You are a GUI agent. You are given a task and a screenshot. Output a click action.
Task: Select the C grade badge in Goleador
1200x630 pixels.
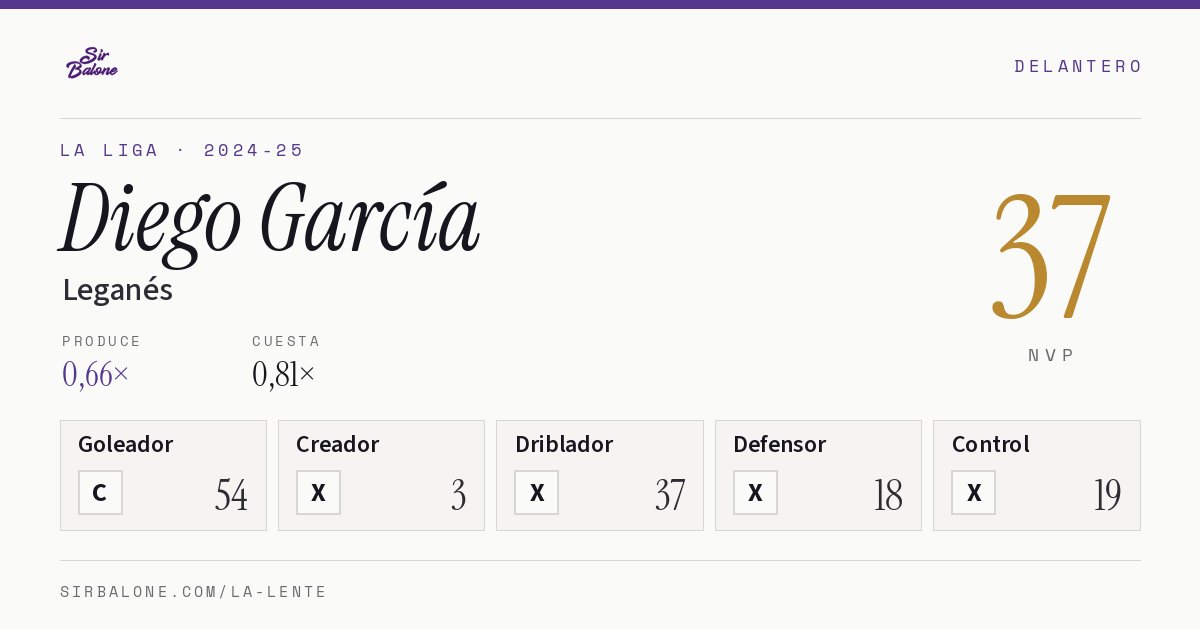click(100, 493)
